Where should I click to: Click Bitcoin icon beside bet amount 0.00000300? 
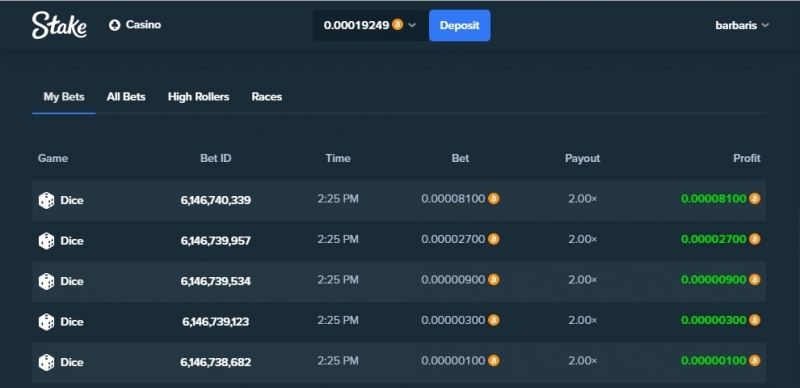click(493, 320)
